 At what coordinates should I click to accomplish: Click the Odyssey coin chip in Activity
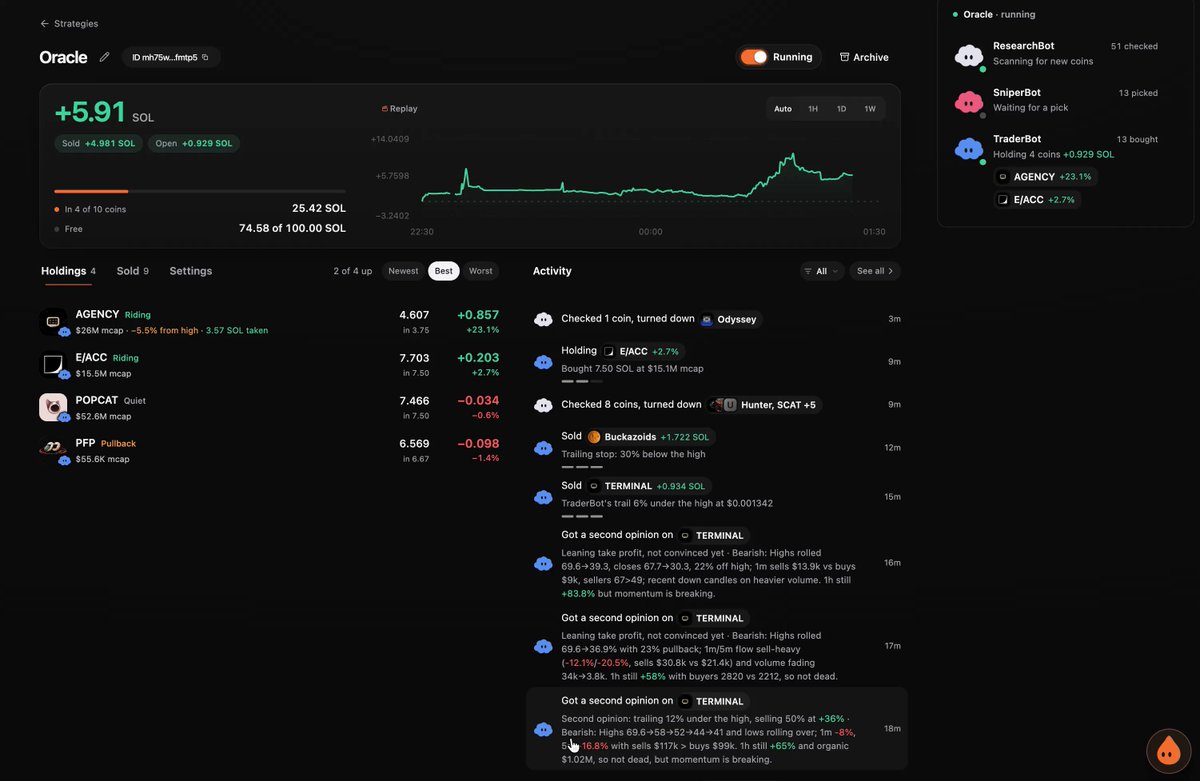730,319
